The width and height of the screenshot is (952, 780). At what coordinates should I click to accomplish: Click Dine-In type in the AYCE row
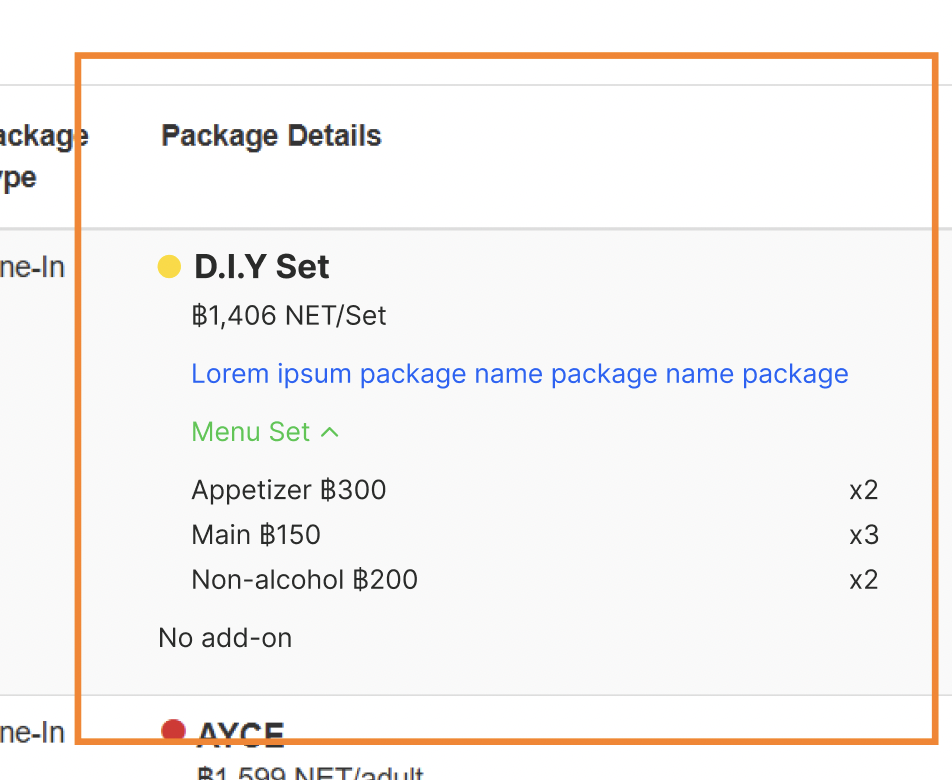tap(30, 733)
